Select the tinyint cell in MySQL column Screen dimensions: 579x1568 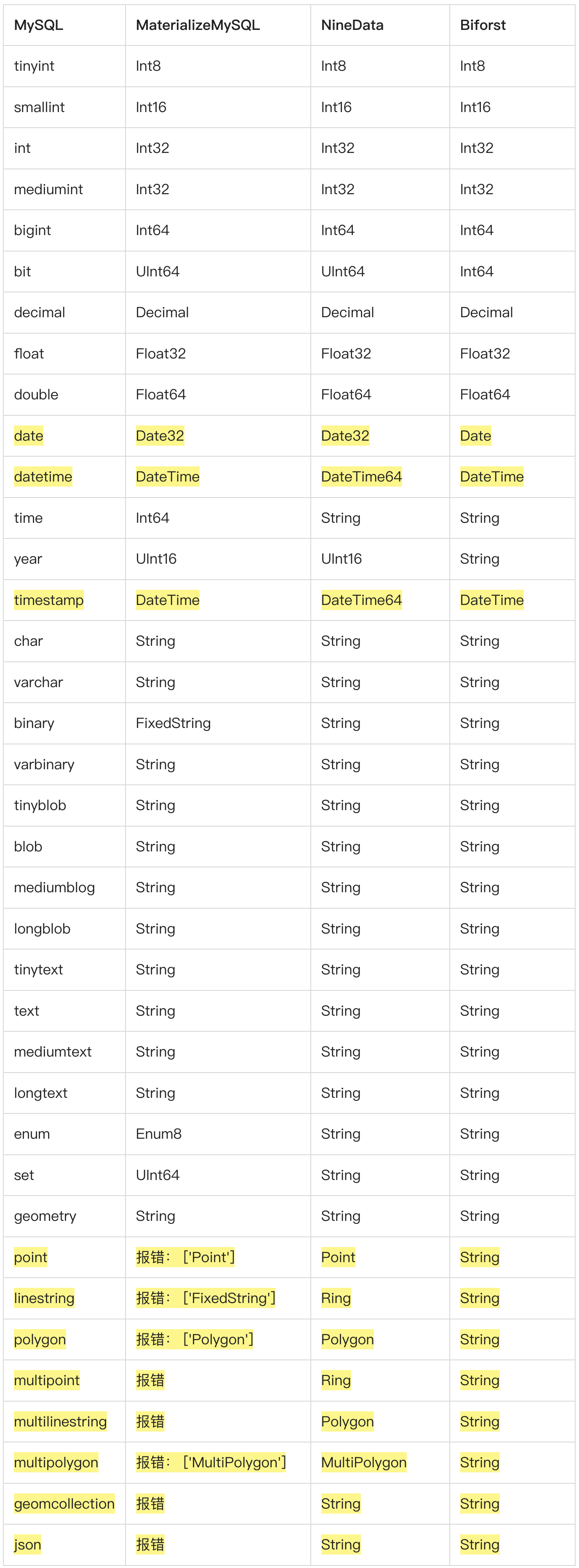click(x=34, y=66)
